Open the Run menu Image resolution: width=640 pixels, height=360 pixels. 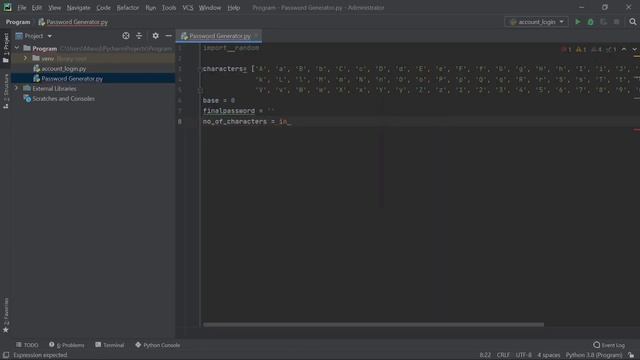click(x=151, y=8)
